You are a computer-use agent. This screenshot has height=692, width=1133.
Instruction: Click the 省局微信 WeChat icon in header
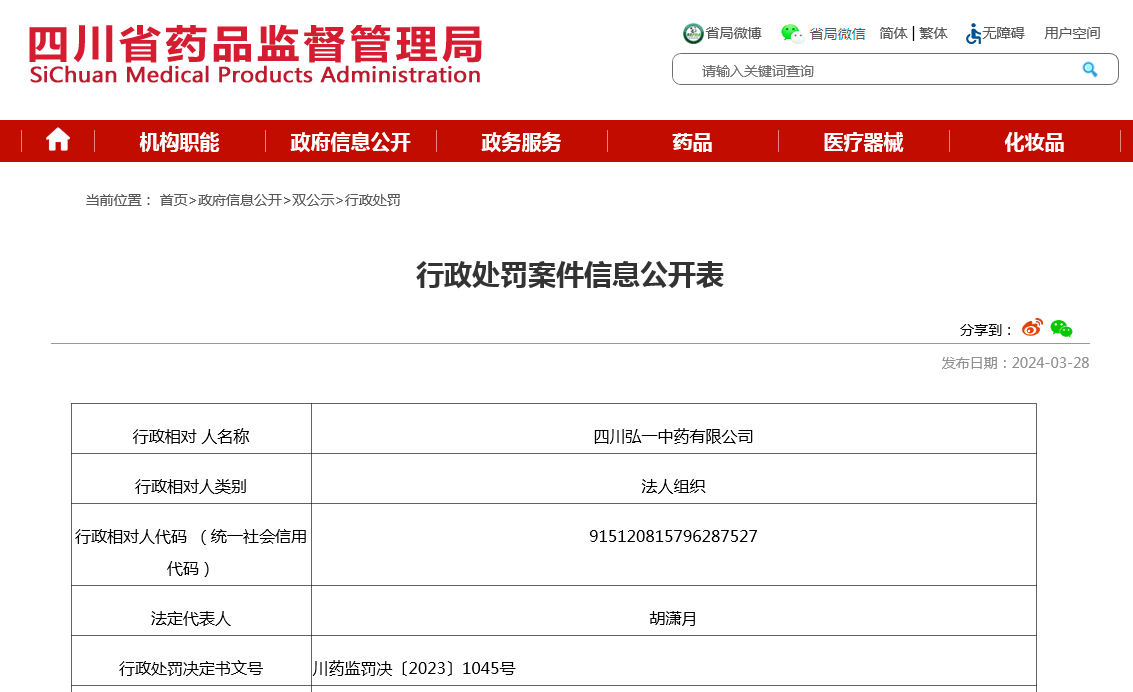792,33
